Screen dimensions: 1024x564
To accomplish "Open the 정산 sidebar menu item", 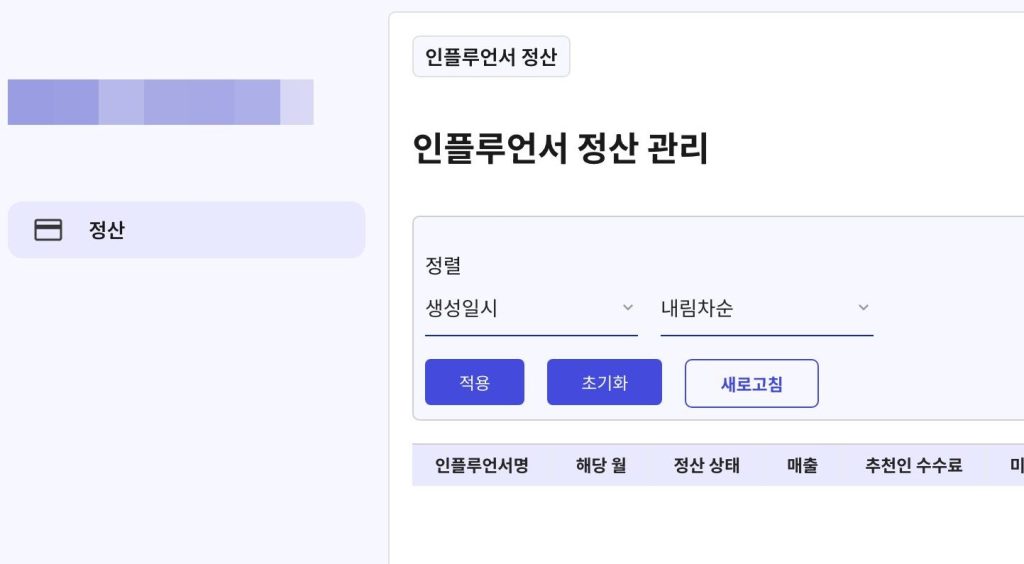I will point(186,230).
